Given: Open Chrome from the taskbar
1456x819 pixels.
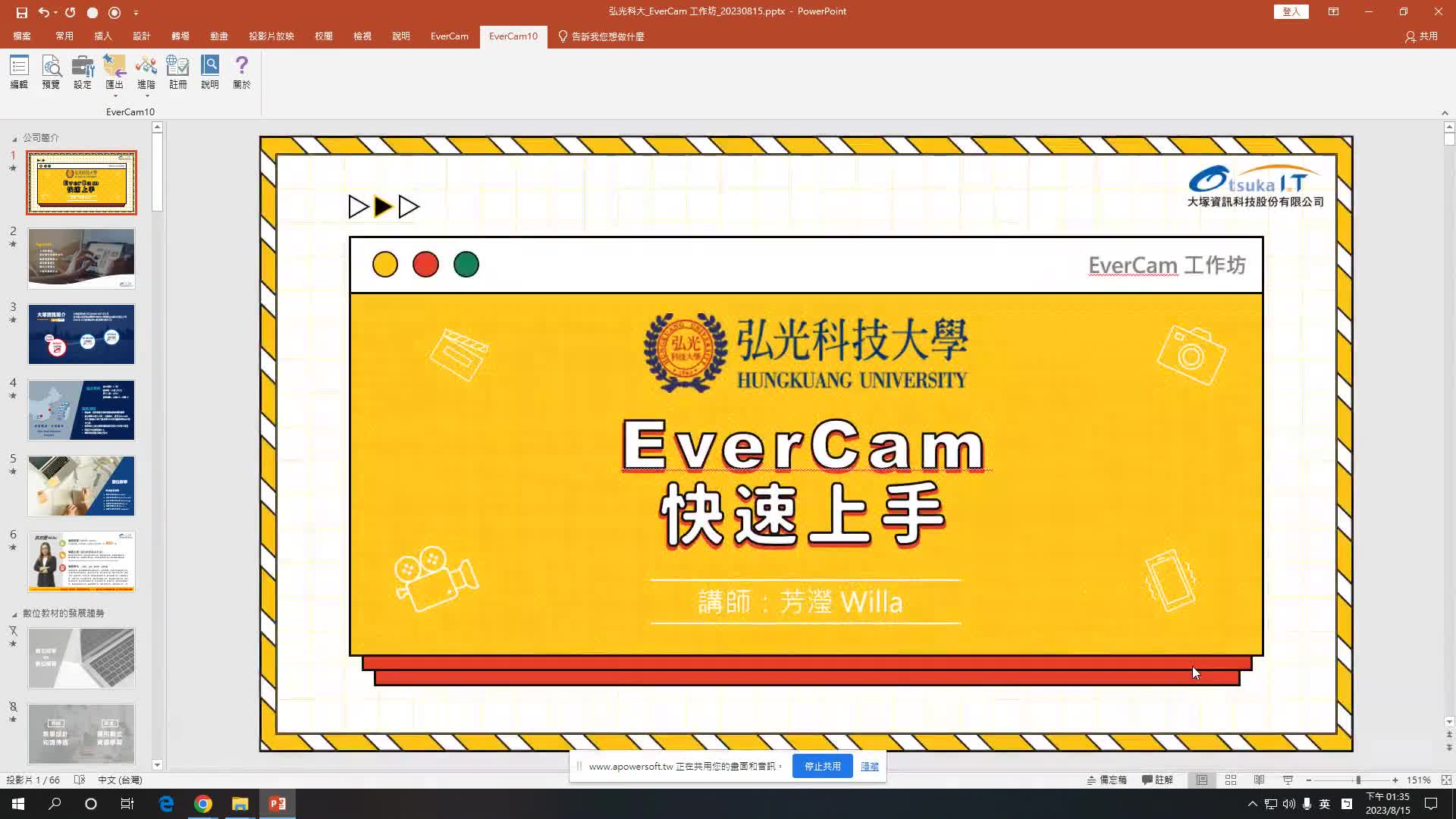Looking at the screenshot, I should pos(203,804).
